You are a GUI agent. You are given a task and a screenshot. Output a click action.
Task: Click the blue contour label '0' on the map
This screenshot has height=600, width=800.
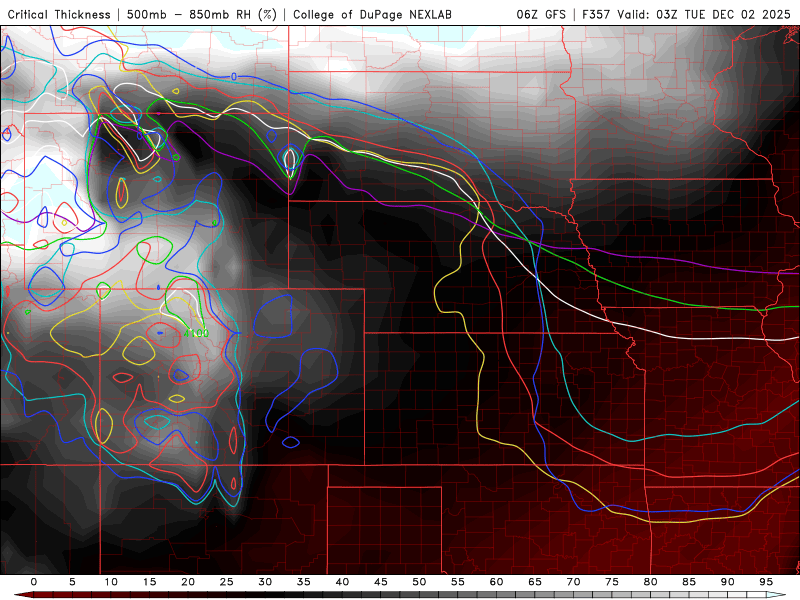click(234, 77)
